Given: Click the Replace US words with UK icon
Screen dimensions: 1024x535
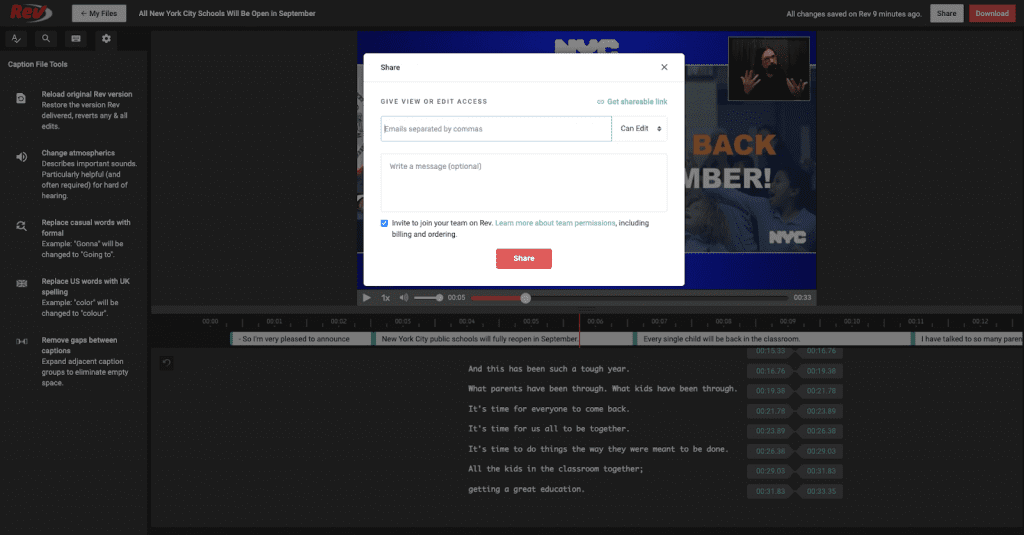Looking at the screenshot, I should 22,284.
